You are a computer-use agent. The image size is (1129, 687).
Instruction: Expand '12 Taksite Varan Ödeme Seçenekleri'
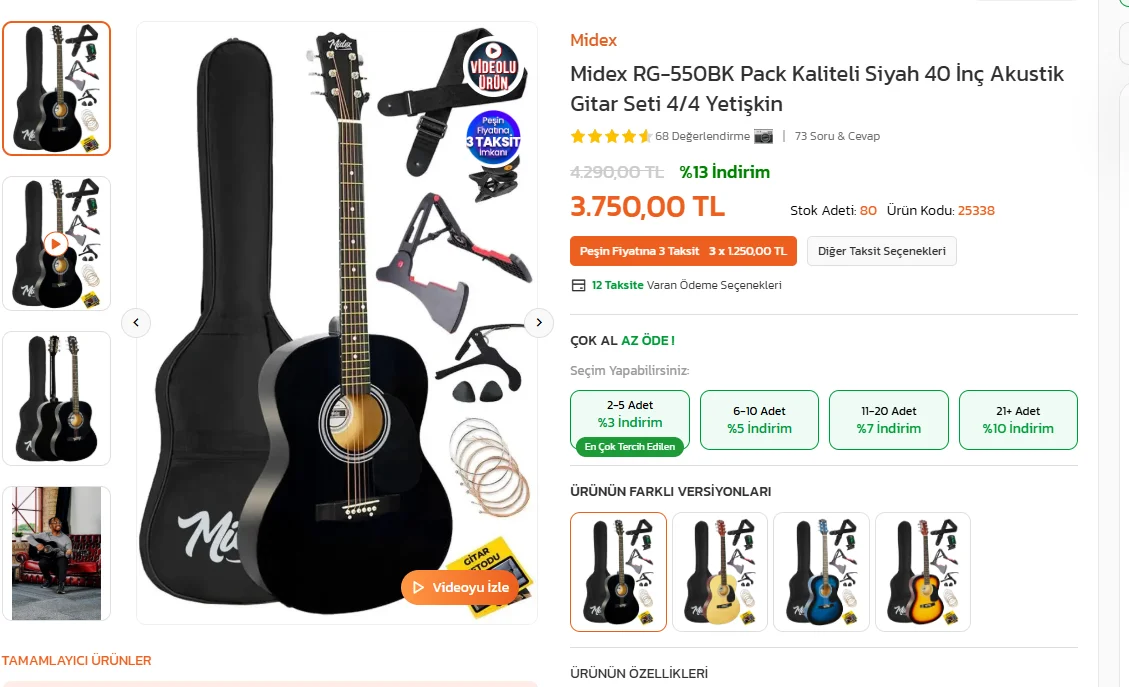(686, 285)
